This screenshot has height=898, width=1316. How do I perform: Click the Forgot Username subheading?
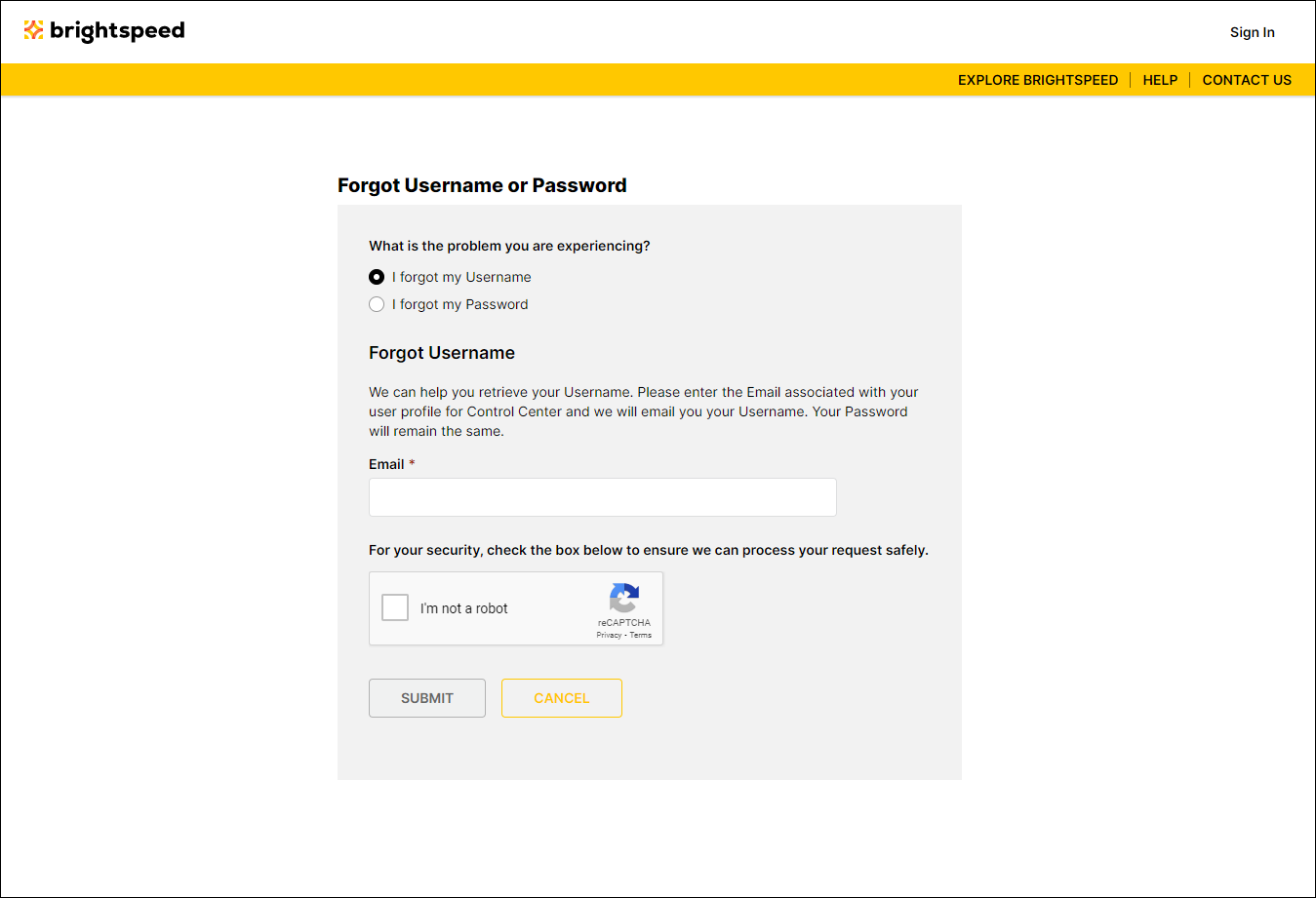442,353
